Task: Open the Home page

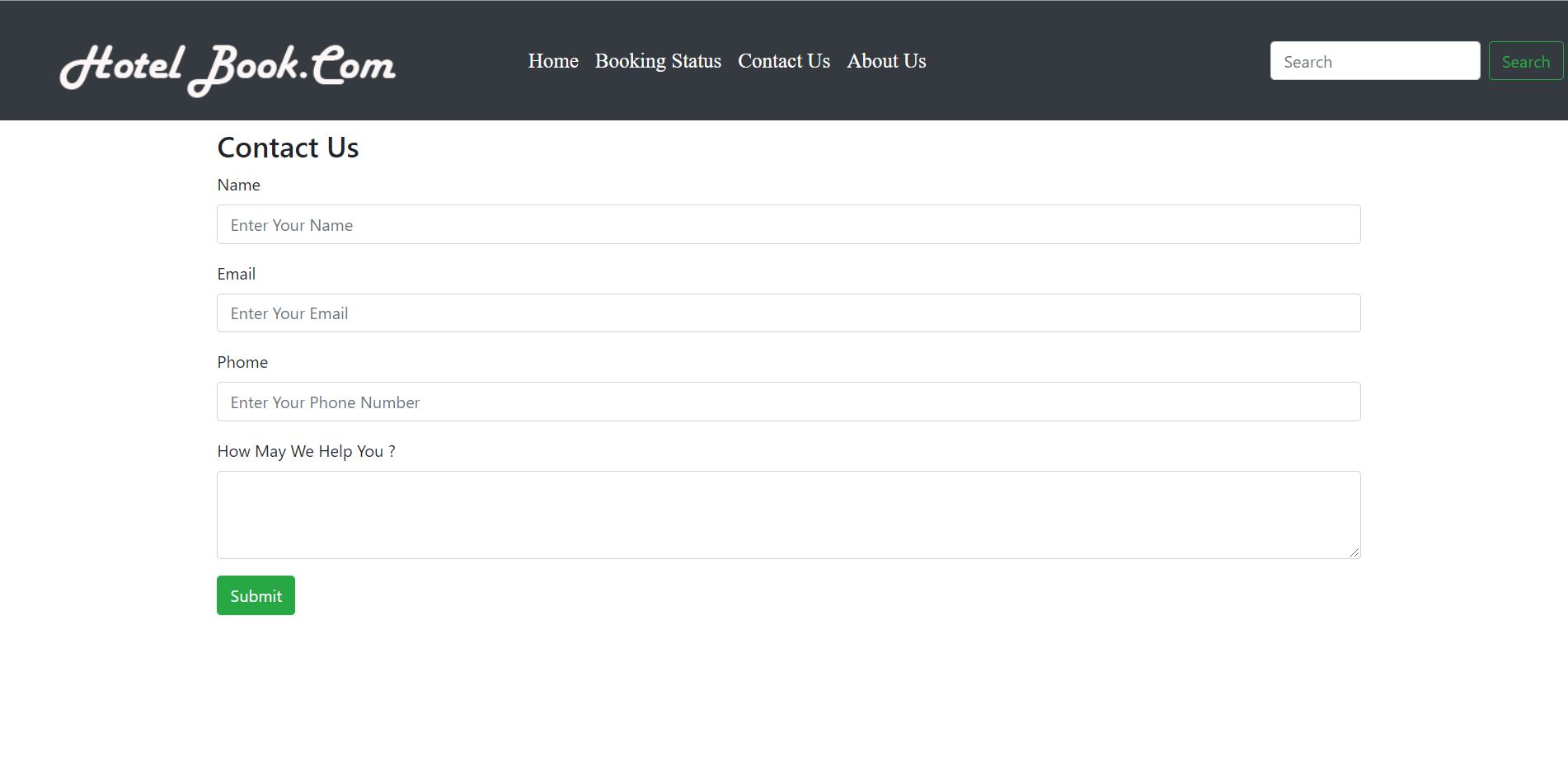Action: 552,60
